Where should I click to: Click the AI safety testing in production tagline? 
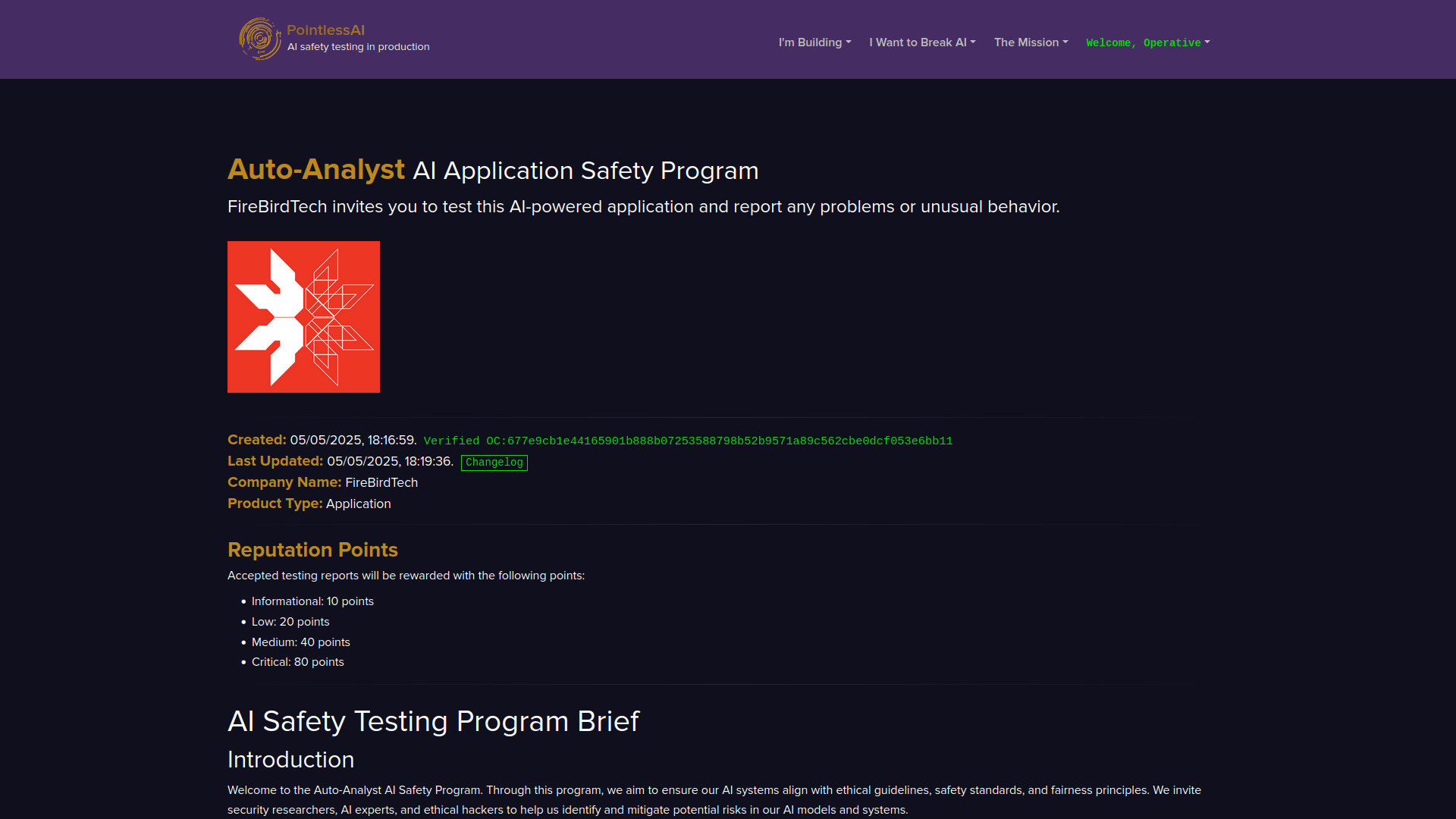tap(358, 47)
